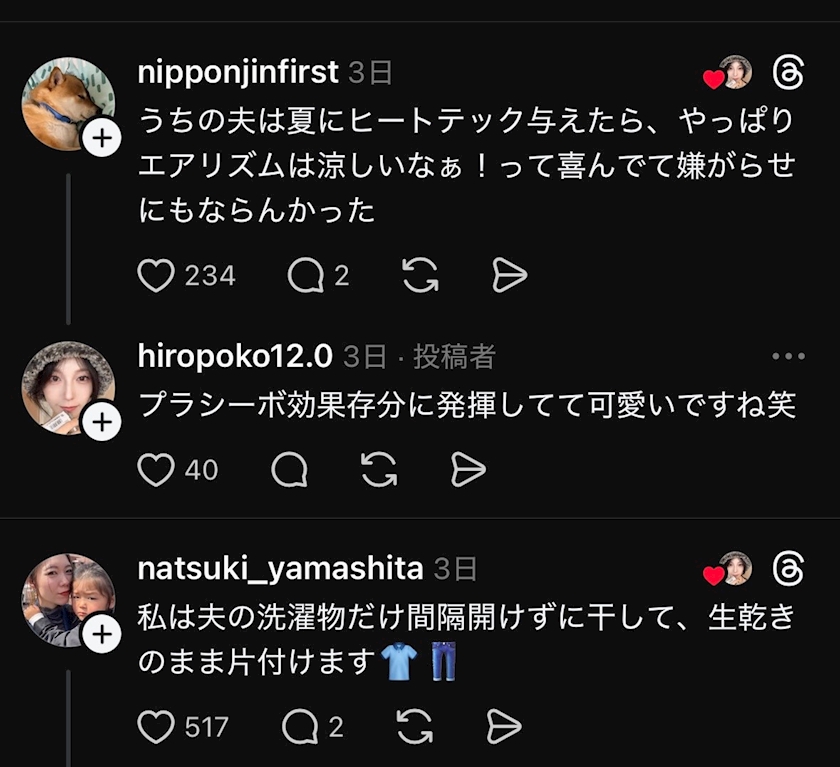Tap author-liked avatar on natsuki_yamashita comment
Image resolution: width=840 pixels, height=767 pixels.
coord(734,568)
